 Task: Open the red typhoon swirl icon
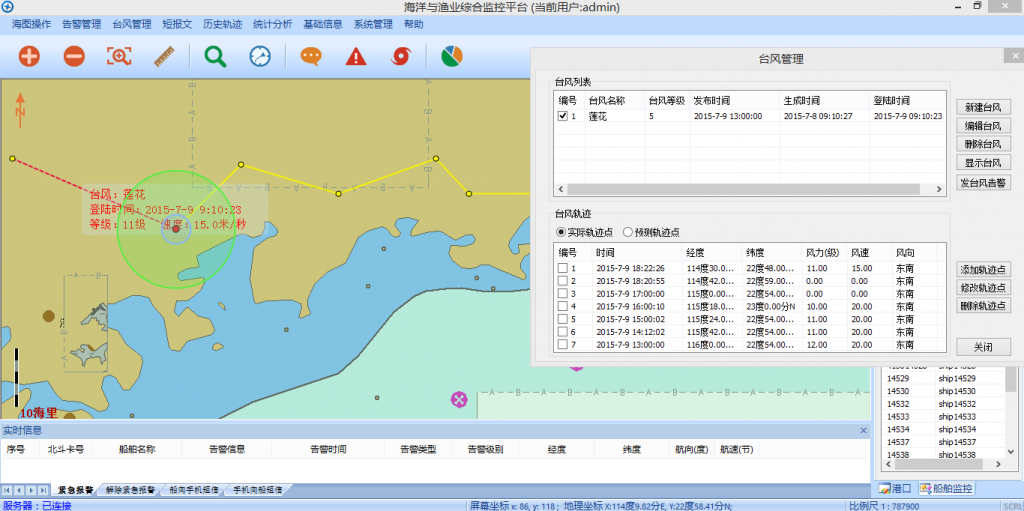(x=401, y=56)
